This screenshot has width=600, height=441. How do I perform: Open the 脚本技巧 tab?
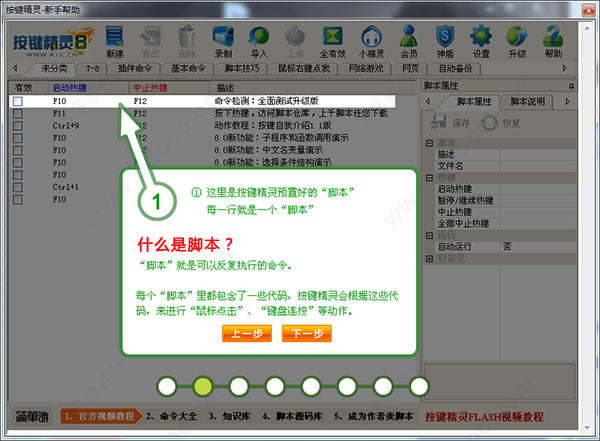(242, 69)
